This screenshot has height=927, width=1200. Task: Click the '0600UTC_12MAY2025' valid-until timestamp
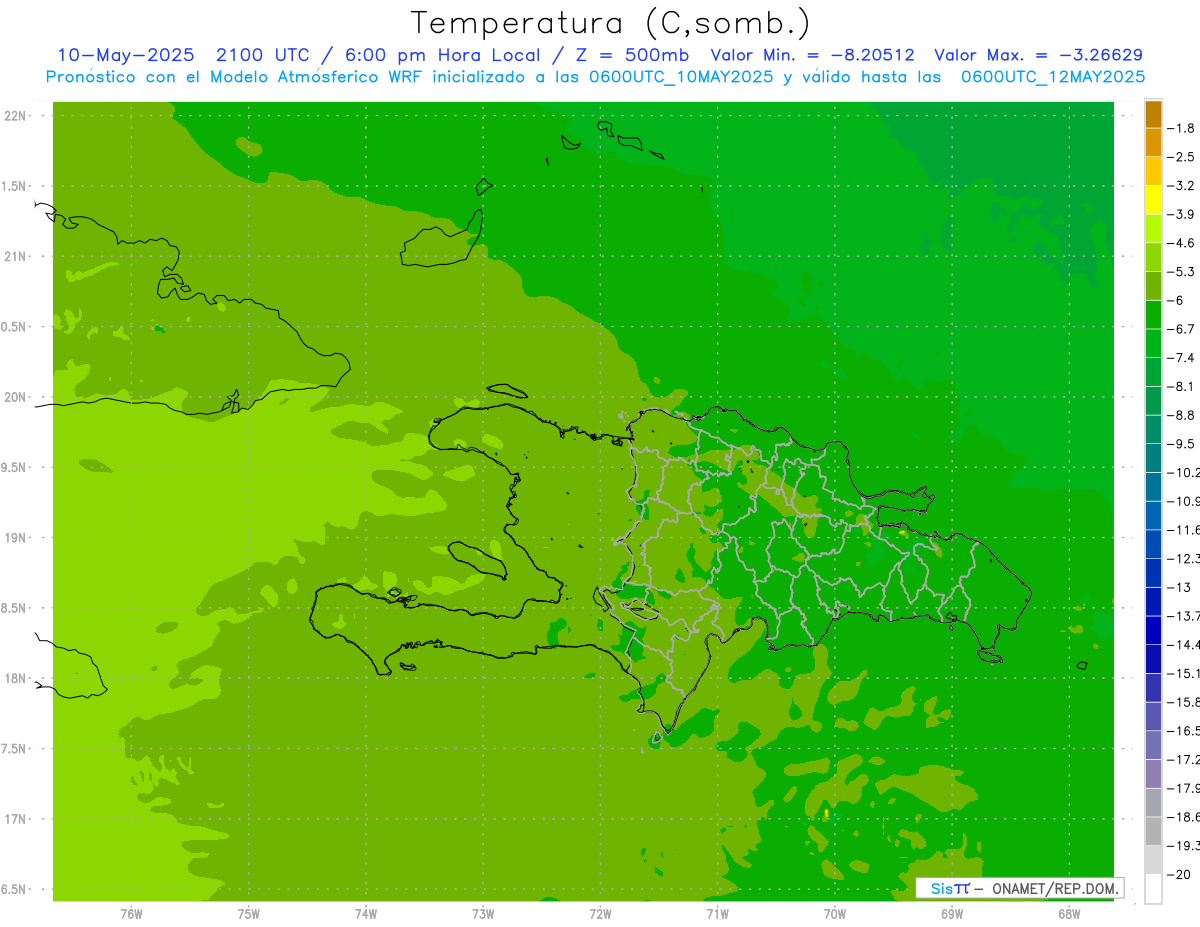(x=1053, y=77)
